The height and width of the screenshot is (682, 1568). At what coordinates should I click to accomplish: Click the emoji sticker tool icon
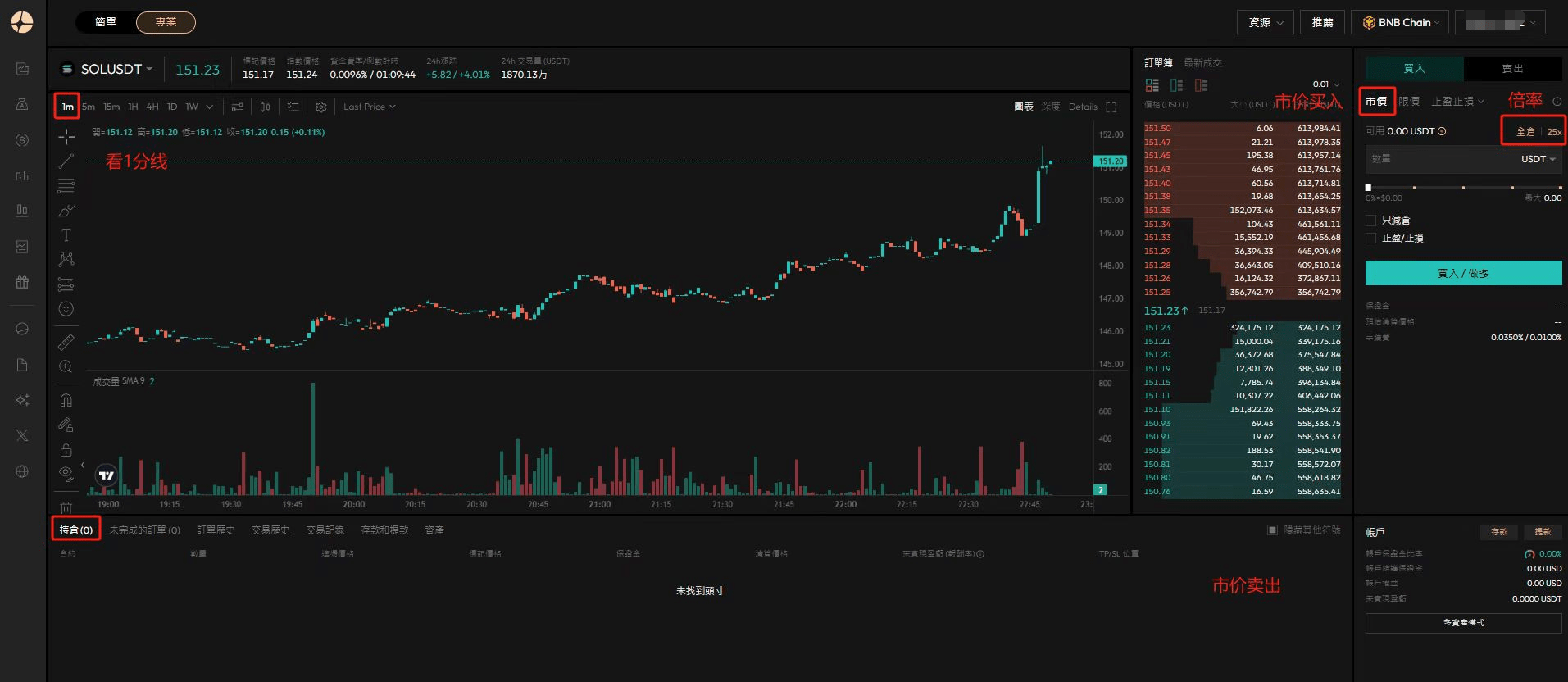click(66, 309)
